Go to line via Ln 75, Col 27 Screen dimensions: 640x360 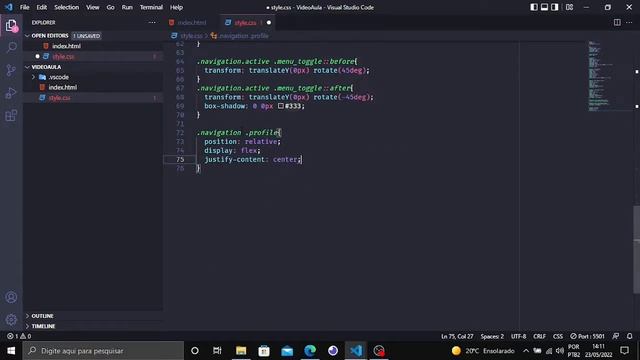(x=457, y=336)
